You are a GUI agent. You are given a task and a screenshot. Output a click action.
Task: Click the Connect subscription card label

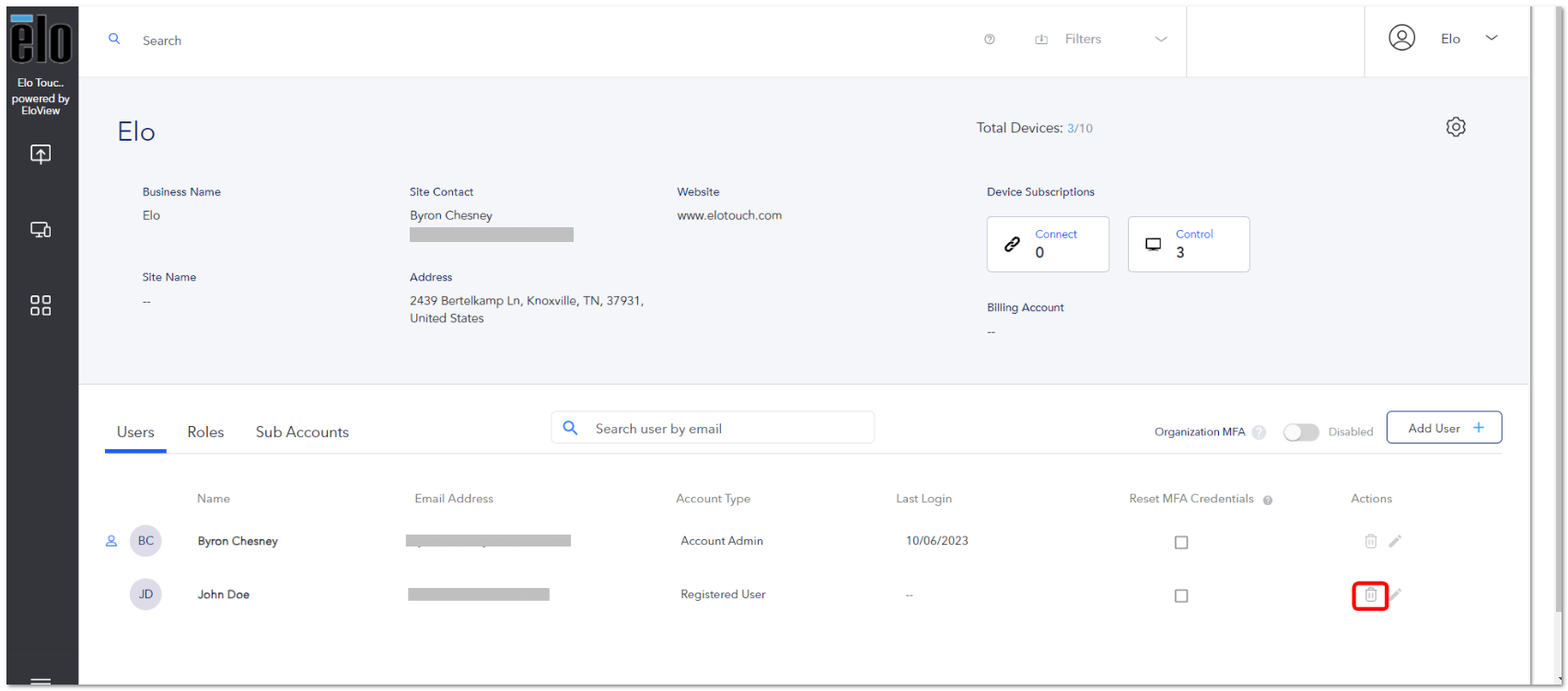click(x=1056, y=235)
